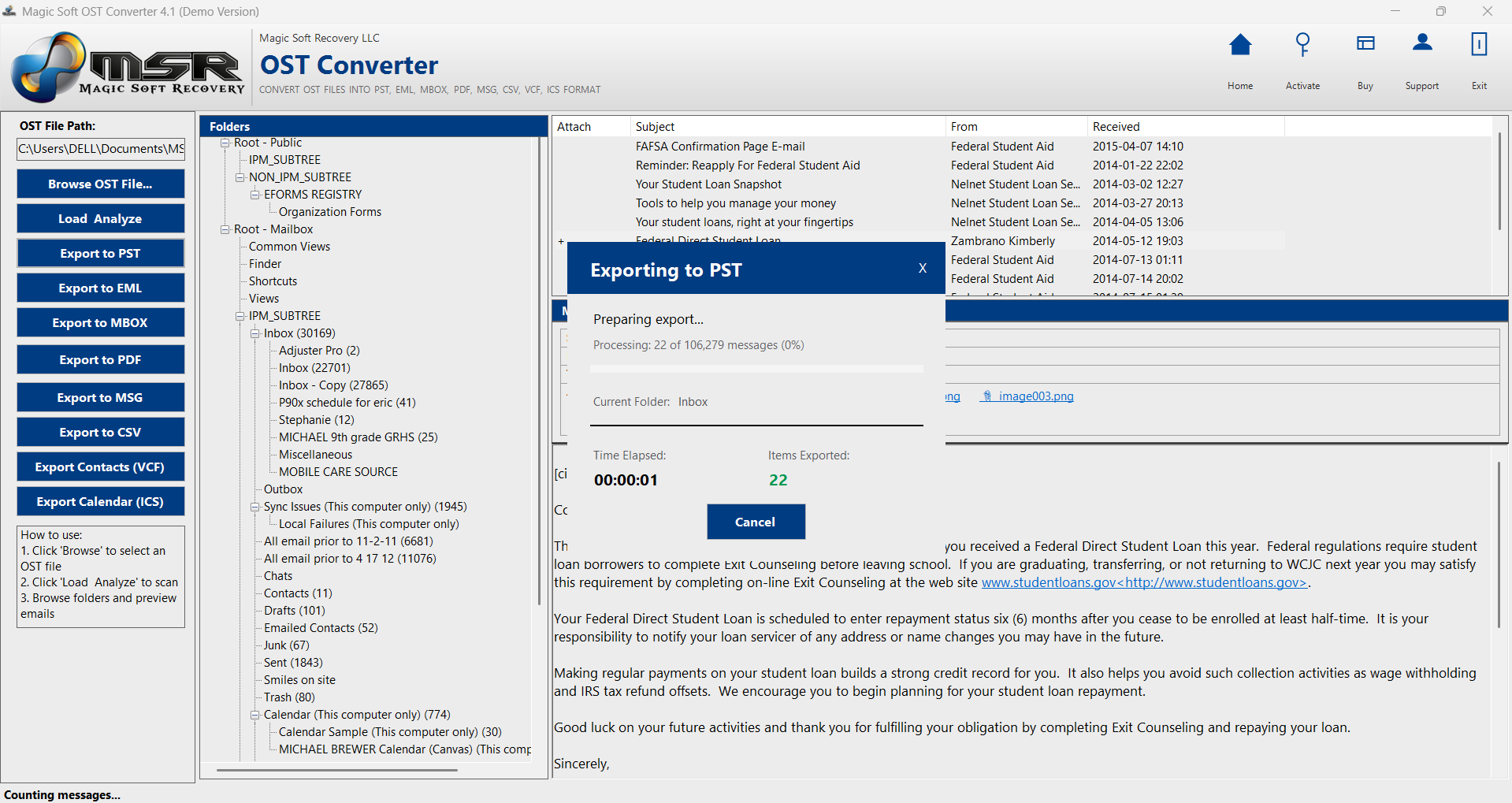Collapse the Sync Issues folder node

click(254, 507)
